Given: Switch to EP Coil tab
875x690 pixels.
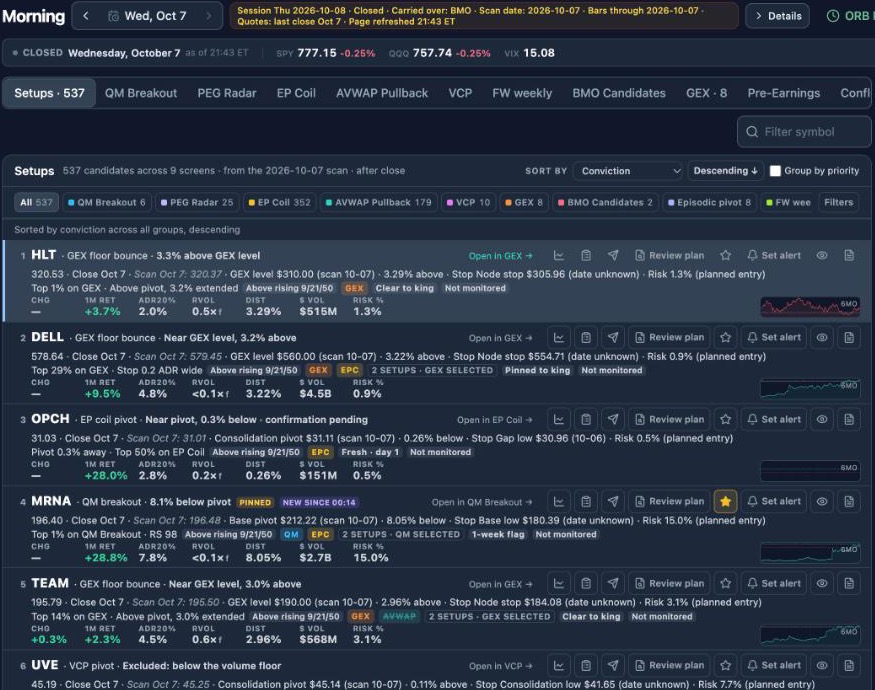Looking at the screenshot, I should (296, 93).
